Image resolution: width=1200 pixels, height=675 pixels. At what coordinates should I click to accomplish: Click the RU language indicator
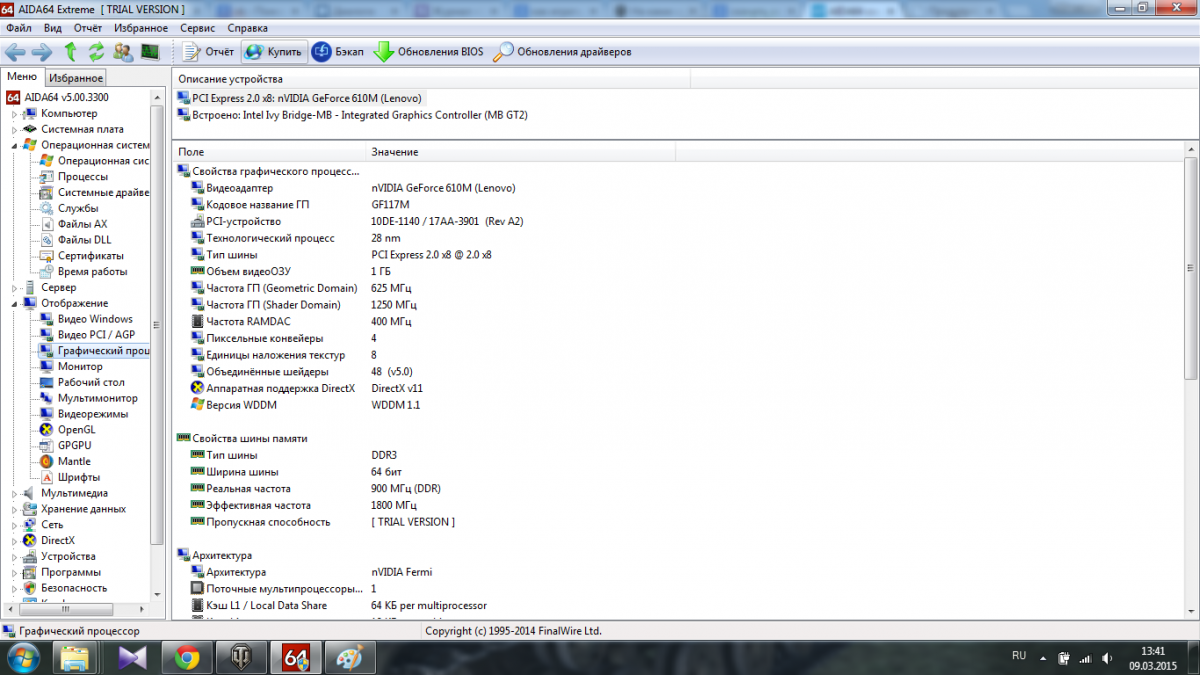point(1019,656)
